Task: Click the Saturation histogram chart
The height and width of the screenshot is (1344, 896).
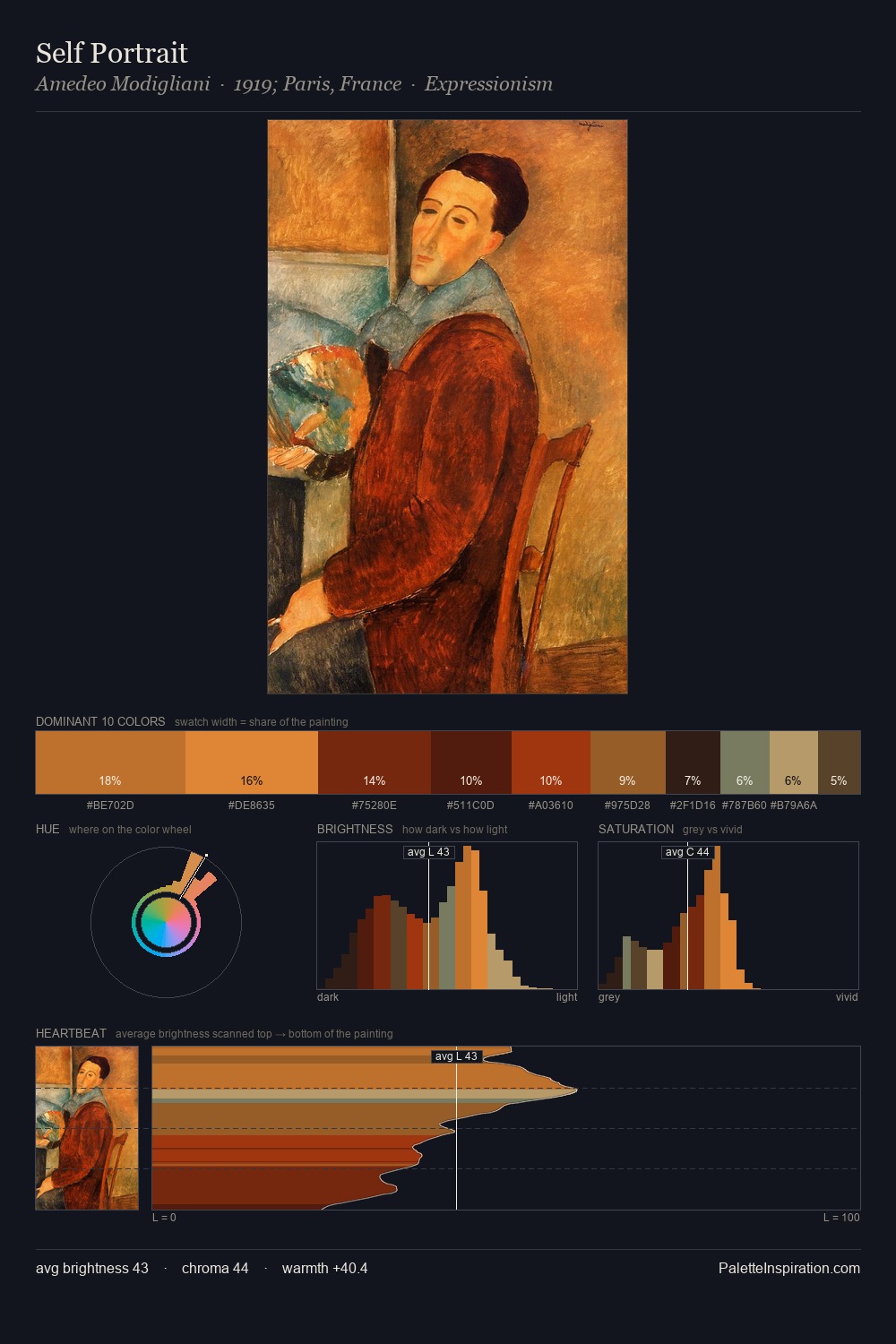Action: [x=728, y=916]
